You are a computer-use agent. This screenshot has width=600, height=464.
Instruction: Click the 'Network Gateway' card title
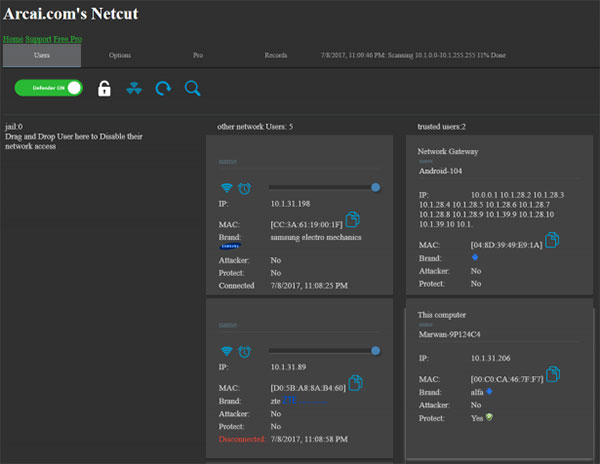pos(448,151)
